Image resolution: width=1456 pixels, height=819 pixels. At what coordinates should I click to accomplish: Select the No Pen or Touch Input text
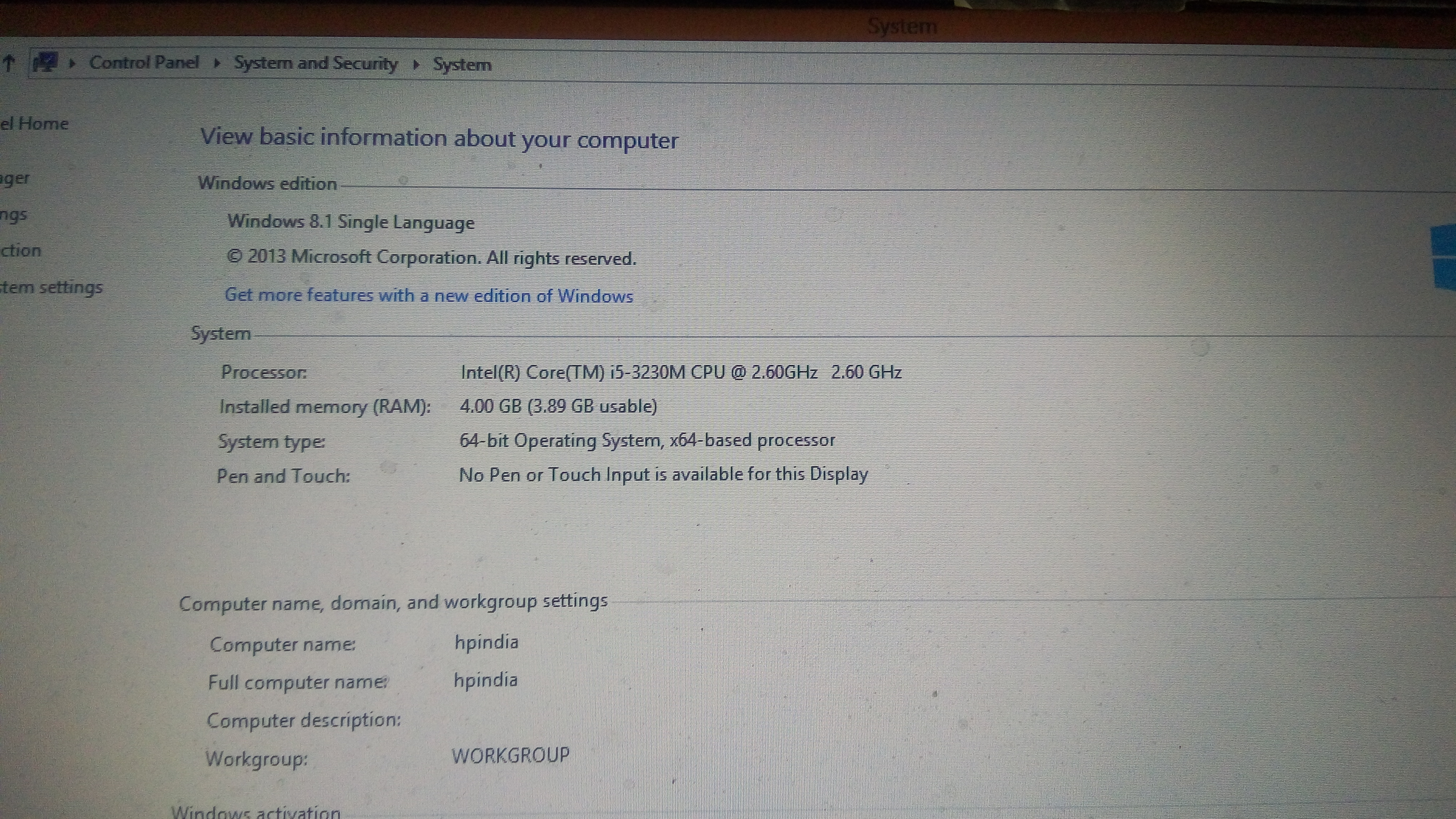(x=664, y=474)
